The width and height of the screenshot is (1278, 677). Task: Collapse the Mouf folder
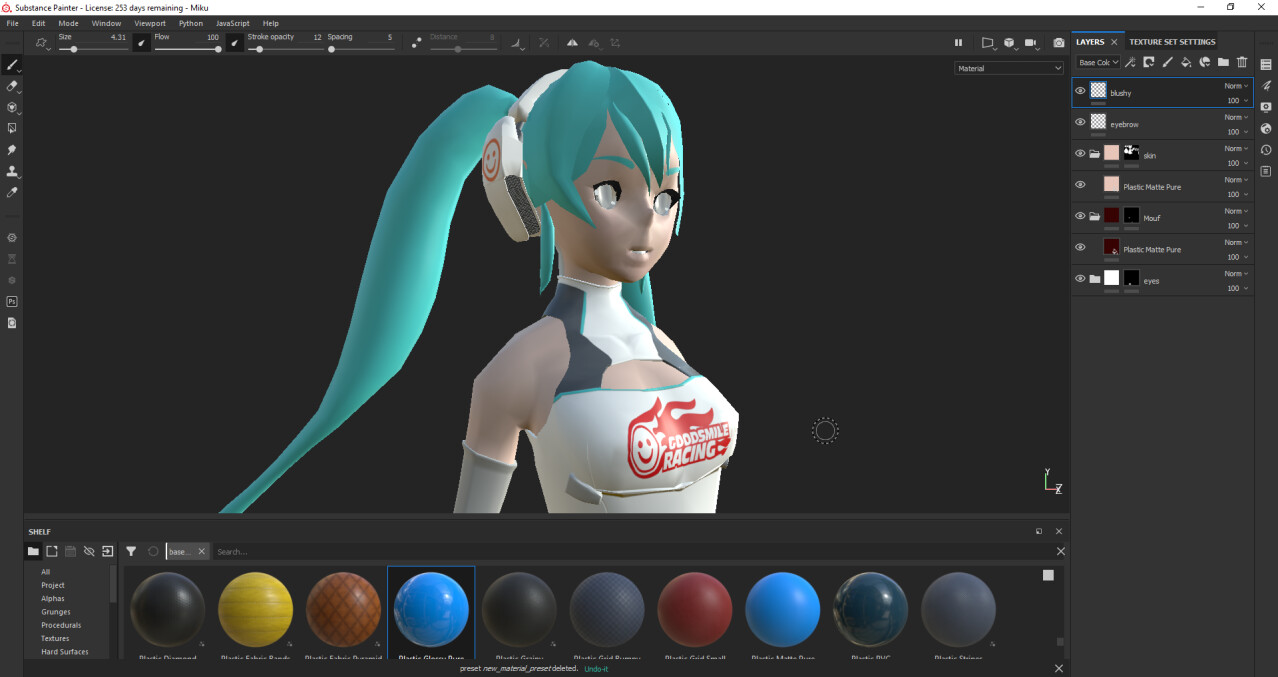pyautogui.click(x=1095, y=216)
